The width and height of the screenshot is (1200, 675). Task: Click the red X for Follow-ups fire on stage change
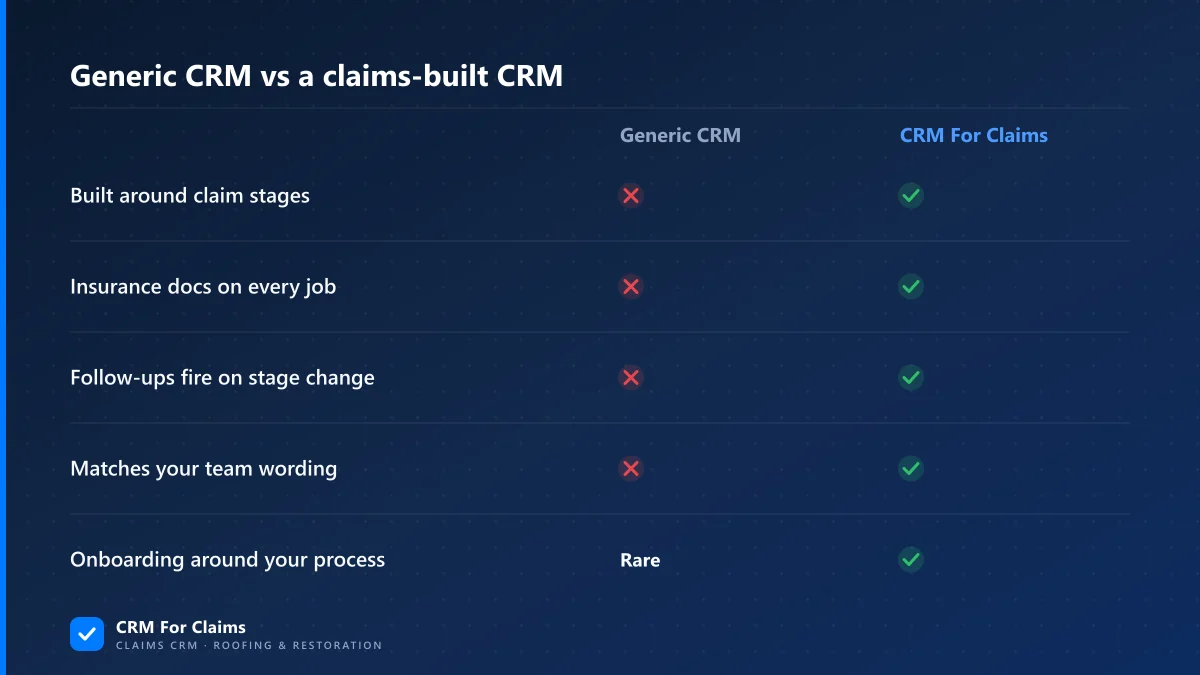[631, 378]
